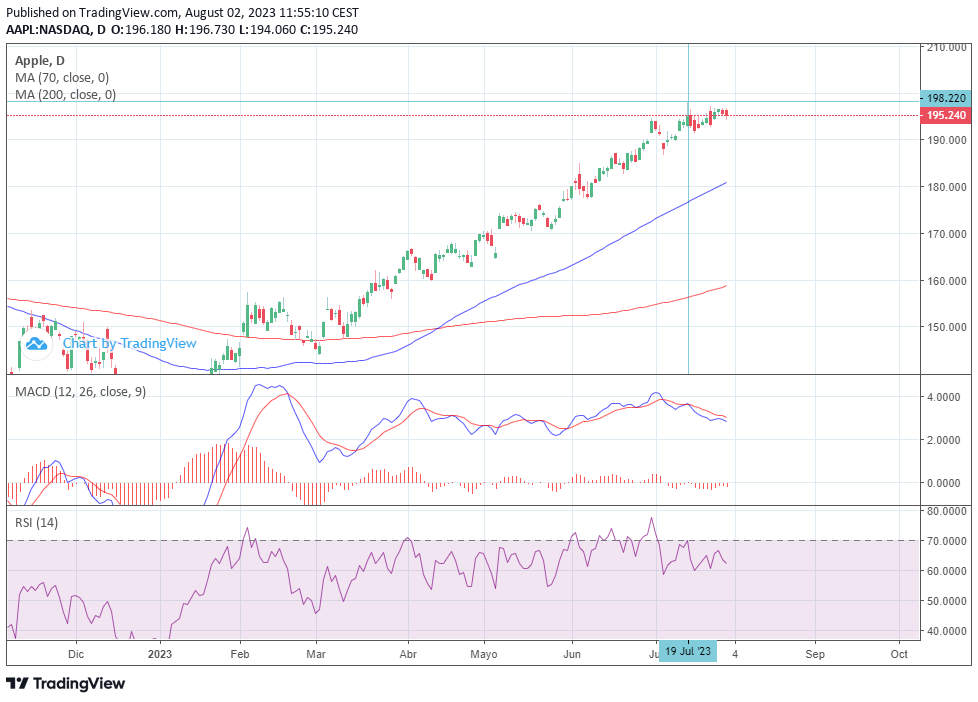Click the 'Mayo' label on the time axis
This screenshot has width=978, height=702.
click(x=484, y=654)
